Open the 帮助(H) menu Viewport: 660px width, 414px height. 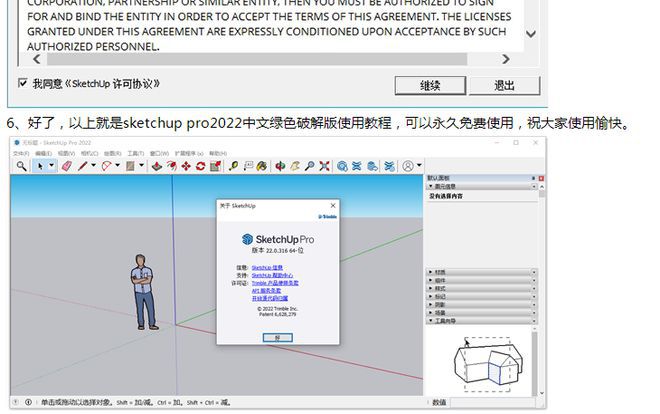click(x=218, y=154)
